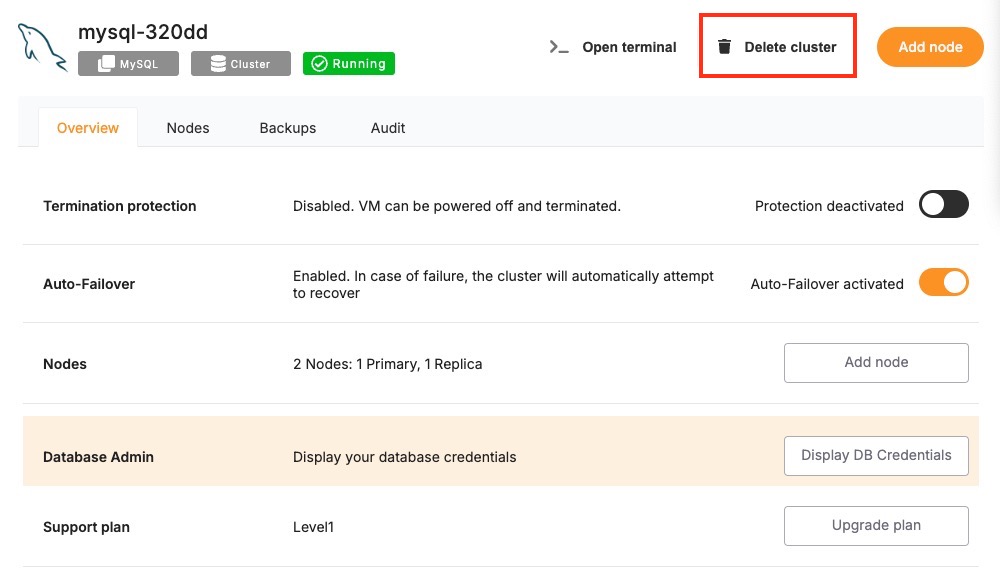This screenshot has width=1000, height=576.
Task: Open terminal via the prompt icon
Action: pyautogui.click(x=559, y=47)
